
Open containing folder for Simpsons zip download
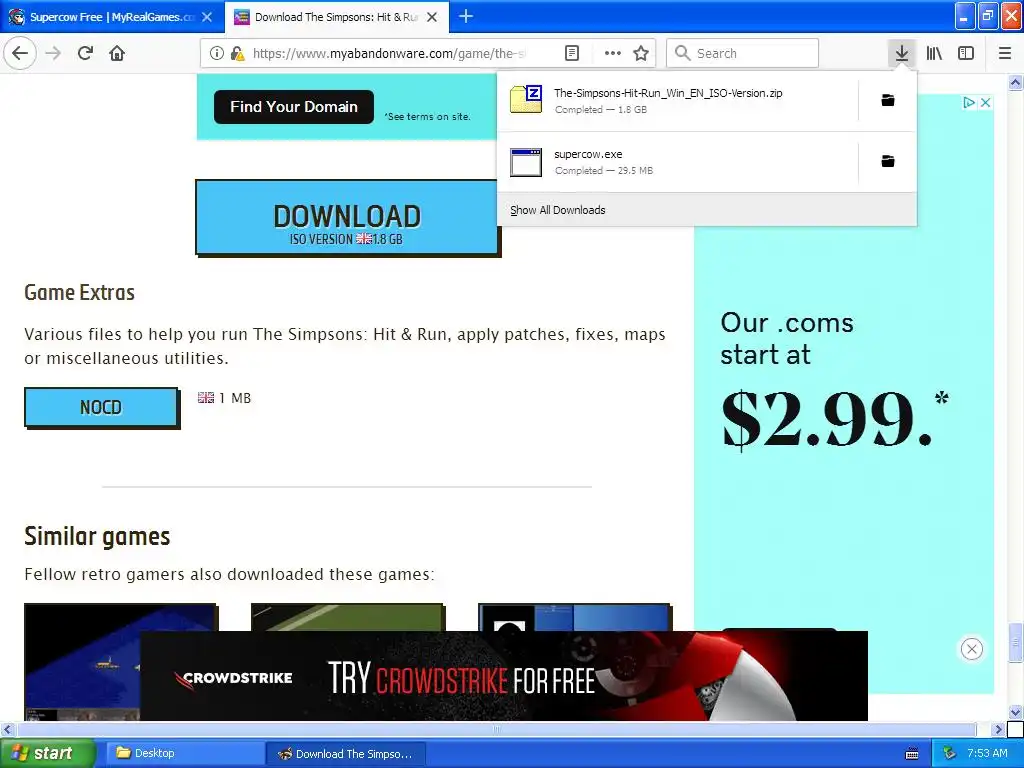(x=888, y=100)
